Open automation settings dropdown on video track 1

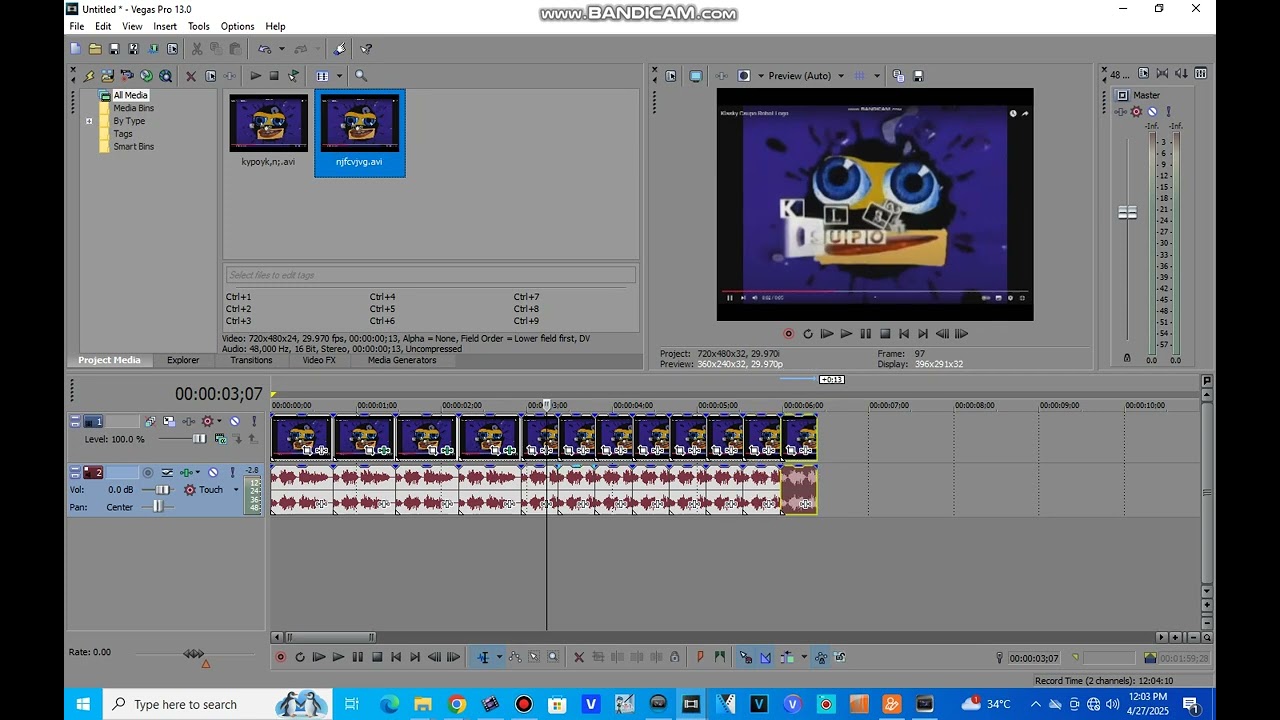(219, 421)
